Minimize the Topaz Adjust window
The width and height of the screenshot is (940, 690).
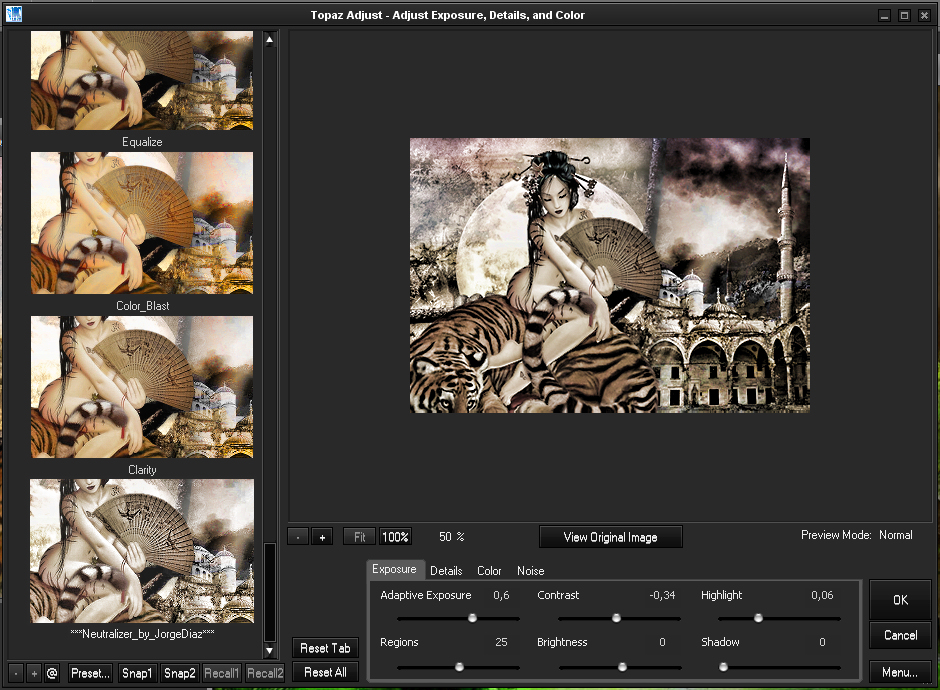pos(884,16)
